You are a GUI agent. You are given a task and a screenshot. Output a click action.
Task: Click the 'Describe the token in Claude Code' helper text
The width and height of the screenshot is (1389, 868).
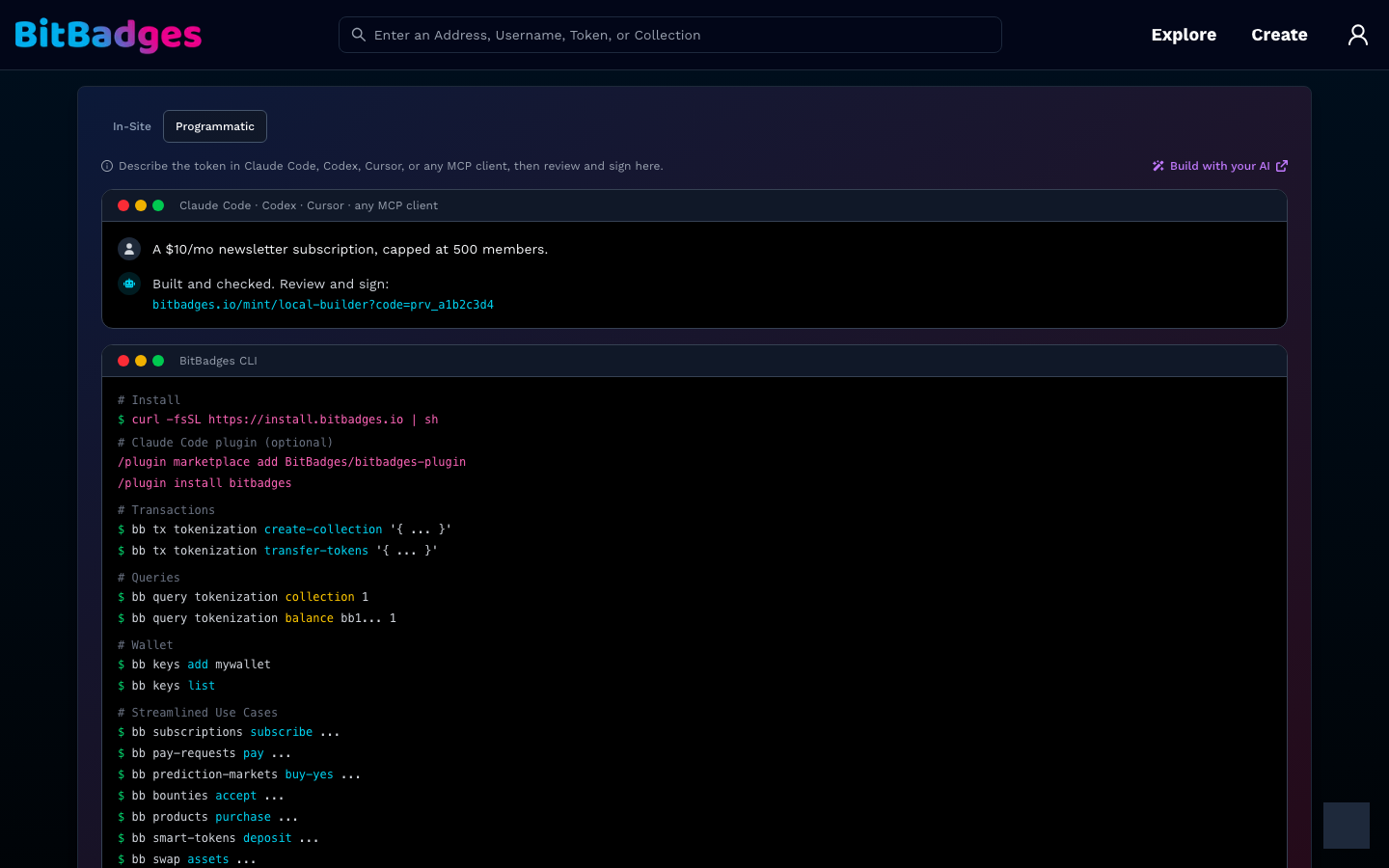(x=391, y=166)
